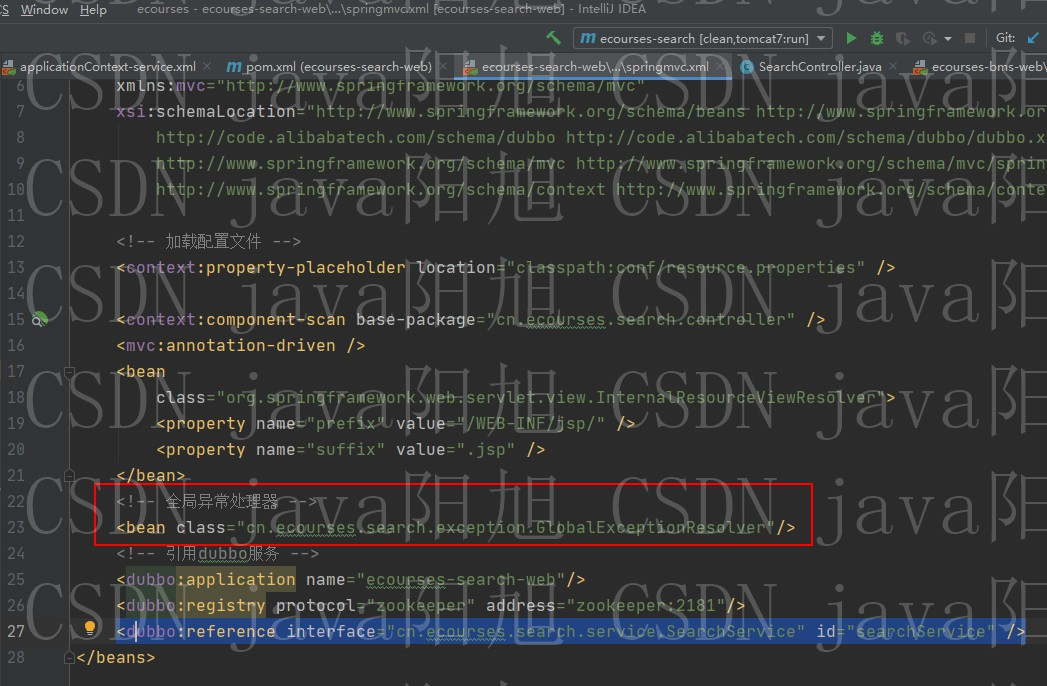Click the Stop process square icon

click(x=970, y=38)
